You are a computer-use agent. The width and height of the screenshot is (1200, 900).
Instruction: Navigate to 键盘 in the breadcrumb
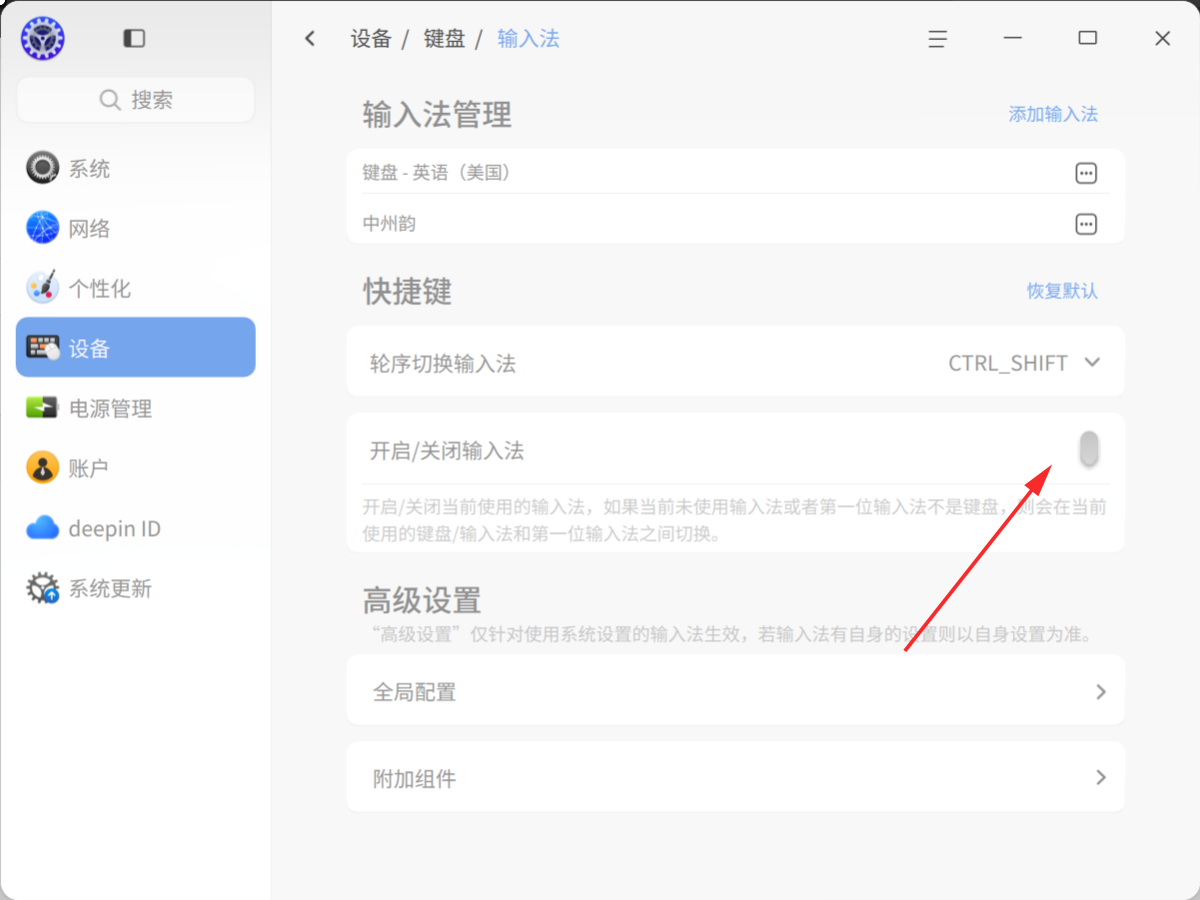444,39
